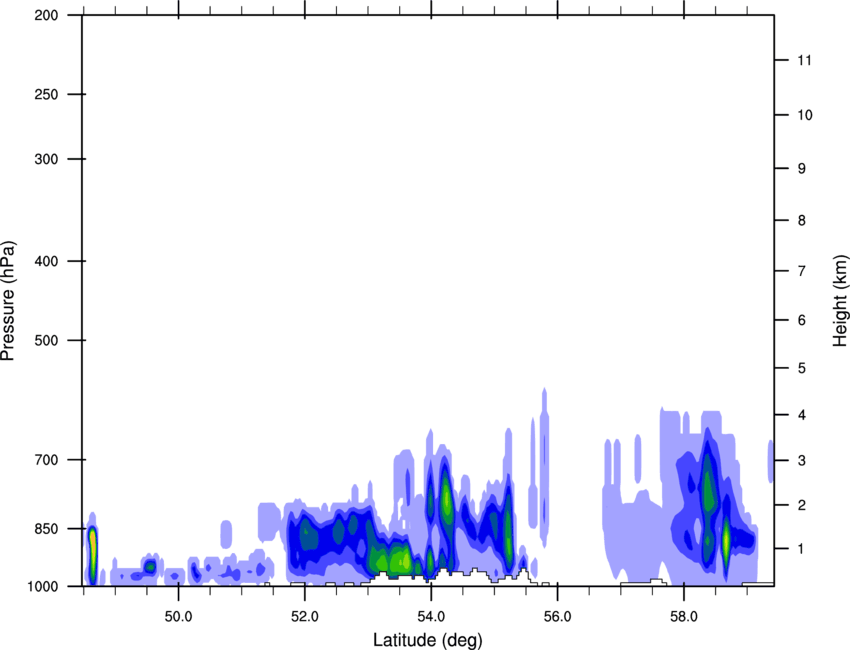Click the 52.0 latitude tick label
The width and height of the screenshot is (850, 650).
coord(305,617)
